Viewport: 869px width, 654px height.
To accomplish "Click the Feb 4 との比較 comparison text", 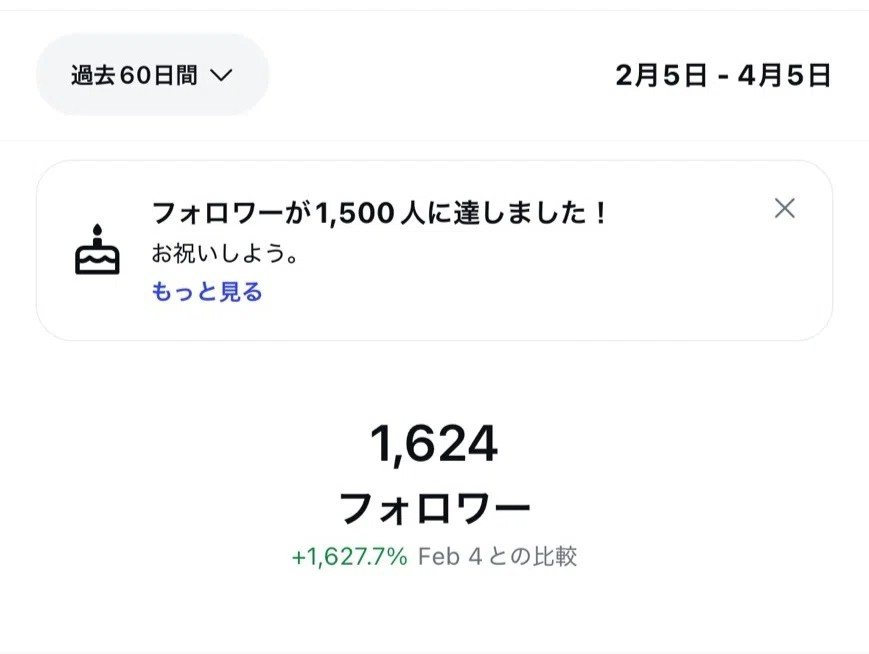I will [497, 557].
